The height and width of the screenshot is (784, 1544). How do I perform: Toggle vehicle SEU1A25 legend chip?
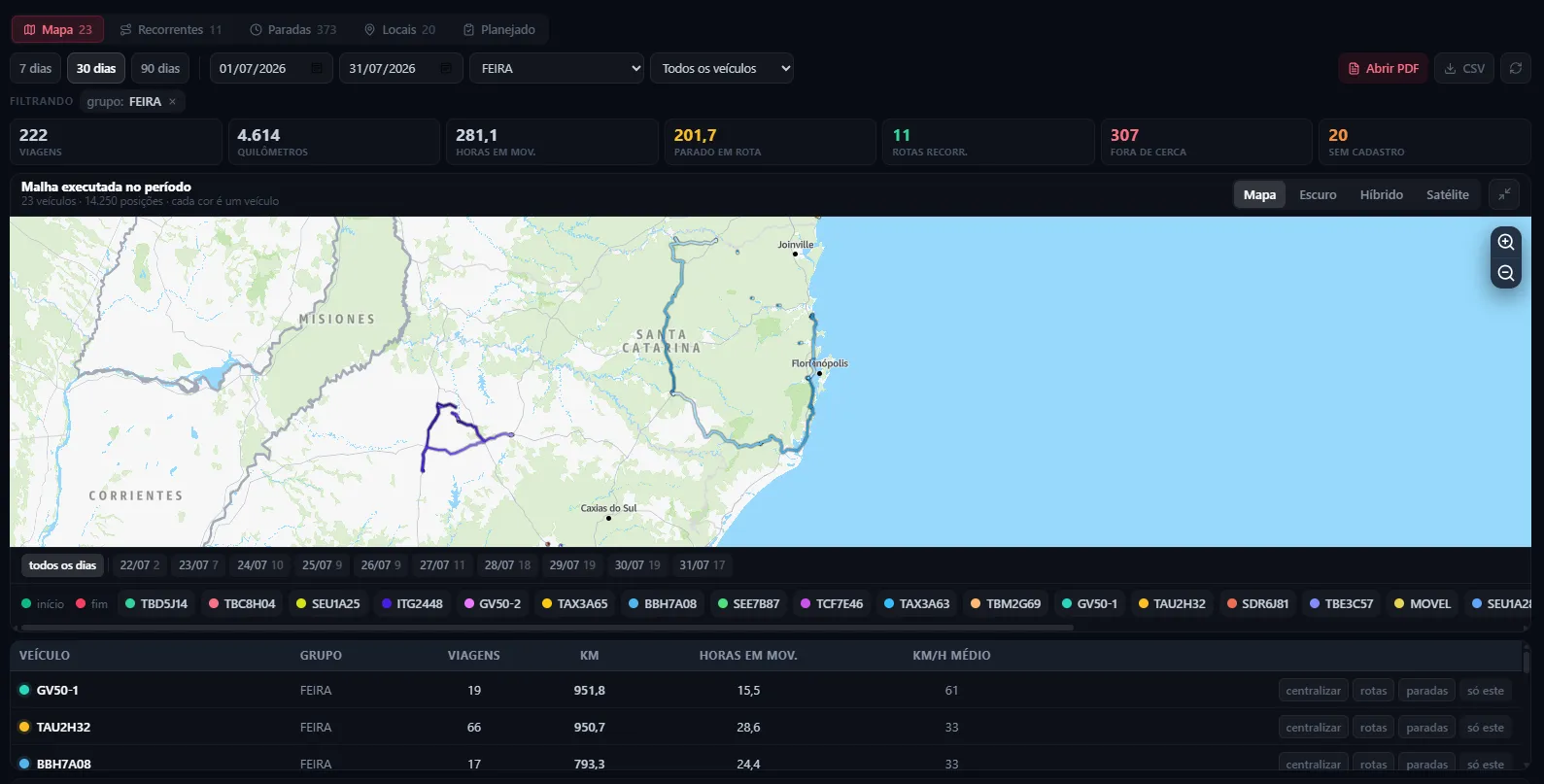[x=327, y=603]
